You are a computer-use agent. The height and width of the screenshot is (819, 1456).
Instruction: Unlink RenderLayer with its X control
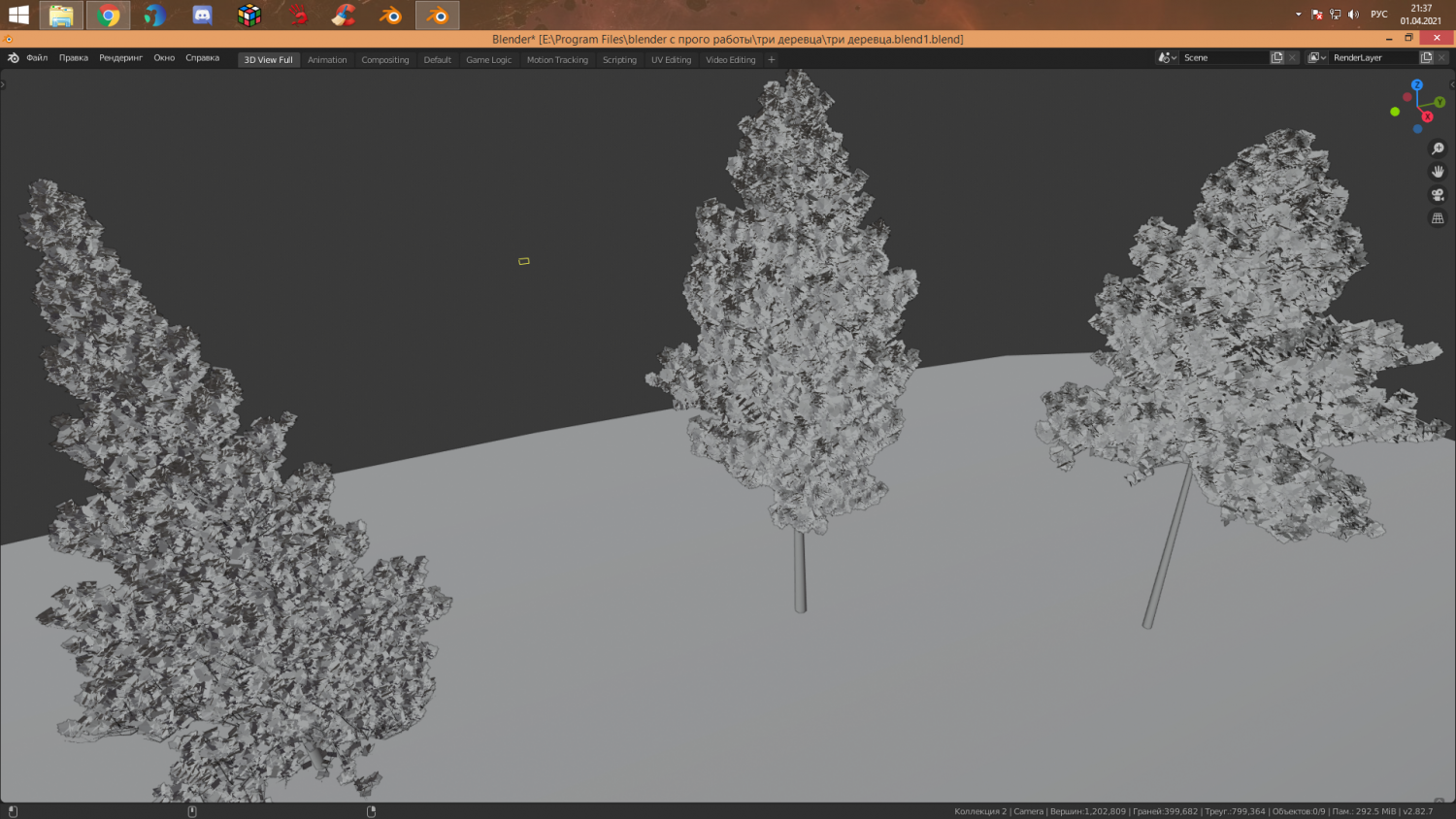click(x=1440, y=57)
